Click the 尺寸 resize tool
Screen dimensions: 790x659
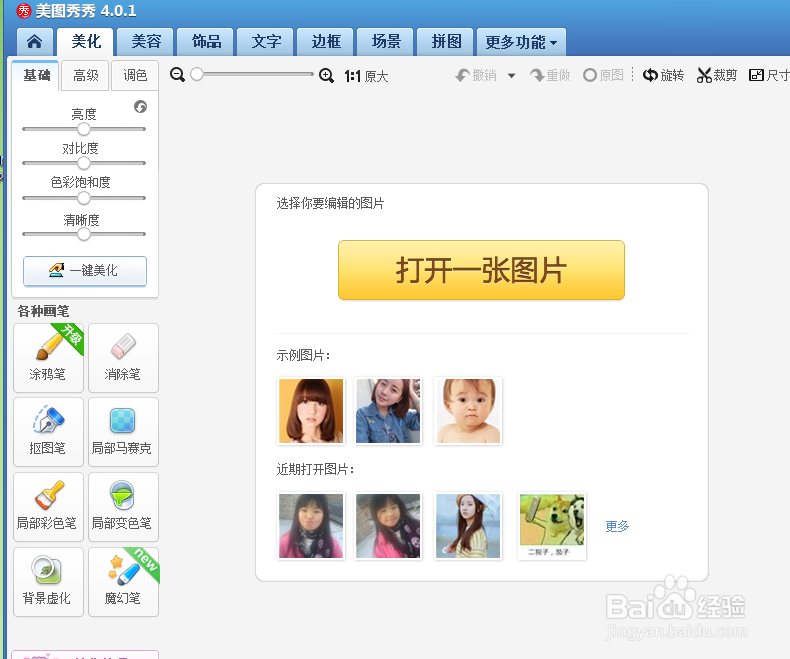[x=769, y=76]
